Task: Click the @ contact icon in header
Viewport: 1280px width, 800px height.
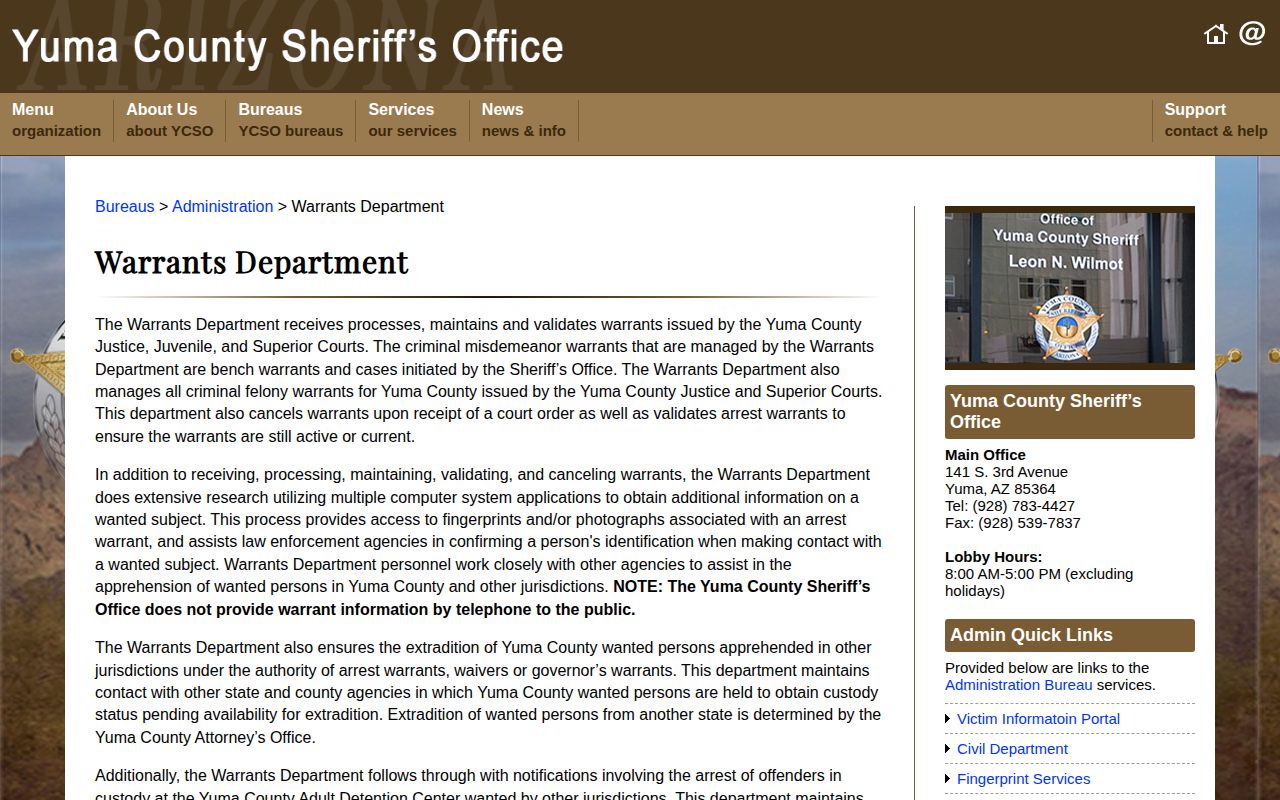Action: point(1252,33)
